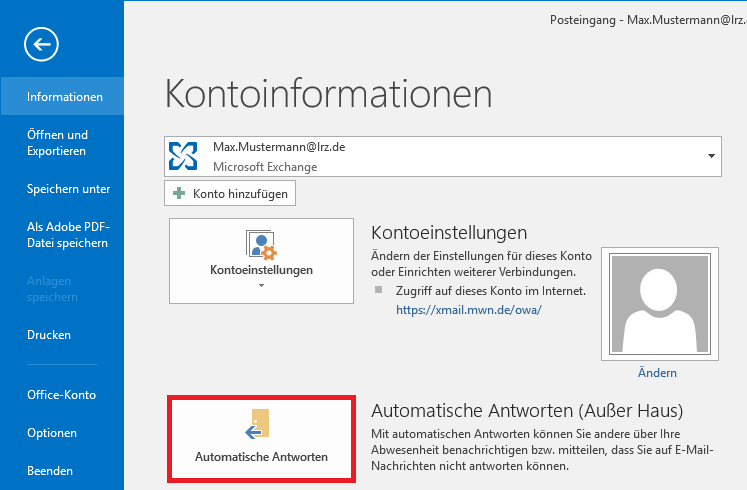Viewport: 747px width, 490px height.
Task: Click the back arrow to leave backstage
Action: (43, 43)
